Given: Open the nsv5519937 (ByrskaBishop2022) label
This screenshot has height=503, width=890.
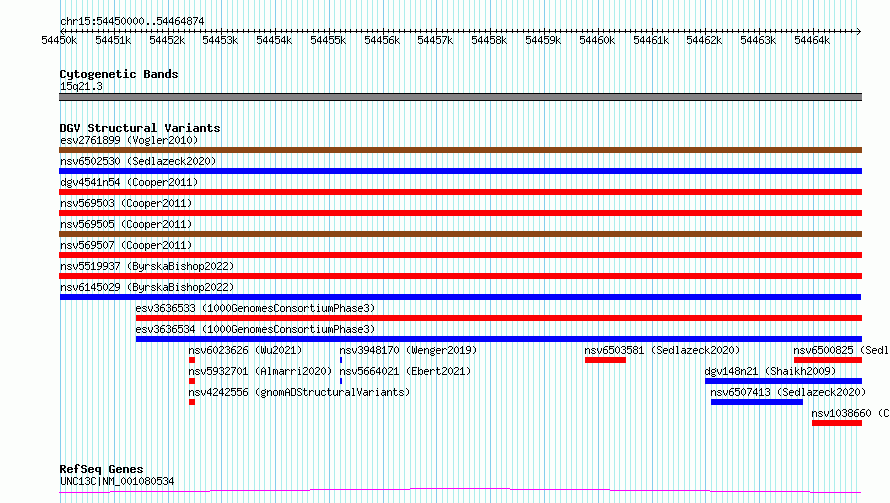Looking at the screenshot, I should [147, 266].
